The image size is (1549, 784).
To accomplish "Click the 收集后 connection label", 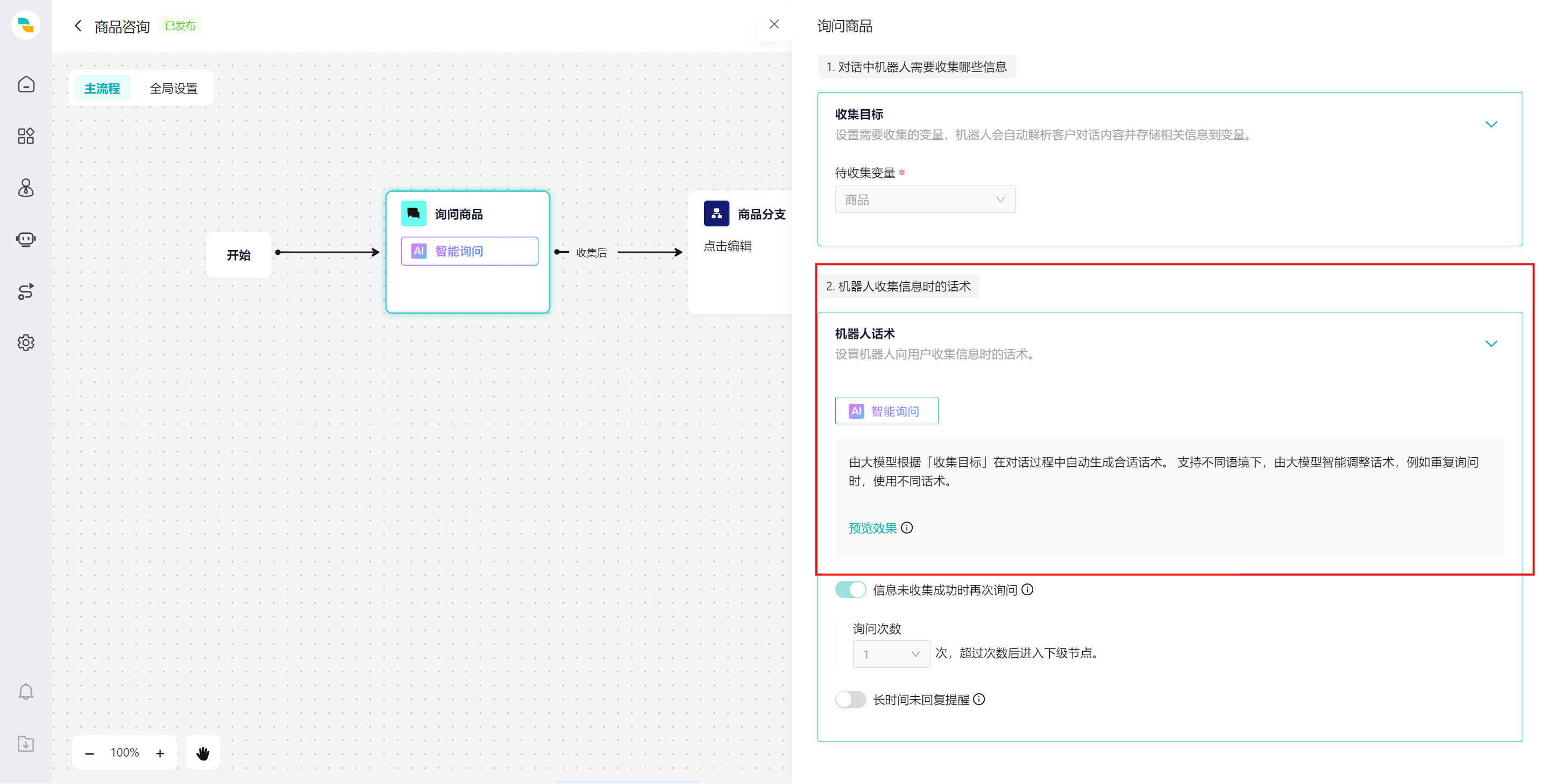I will (x=591, y=253).
